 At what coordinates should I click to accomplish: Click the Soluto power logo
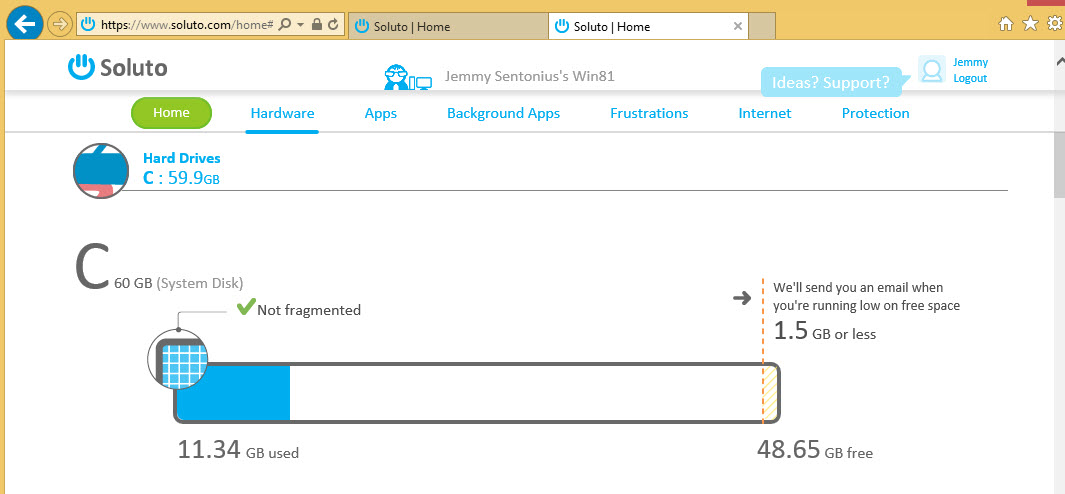tap(80, 67)
